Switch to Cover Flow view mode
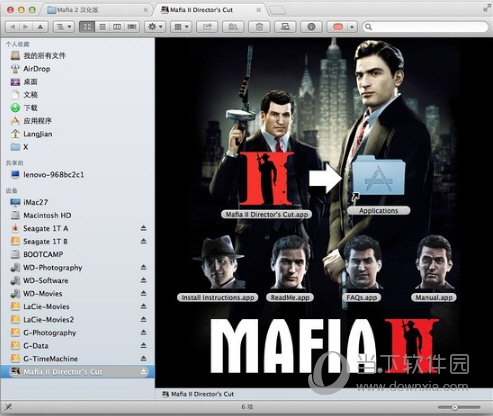 click(x=132, y=27)
